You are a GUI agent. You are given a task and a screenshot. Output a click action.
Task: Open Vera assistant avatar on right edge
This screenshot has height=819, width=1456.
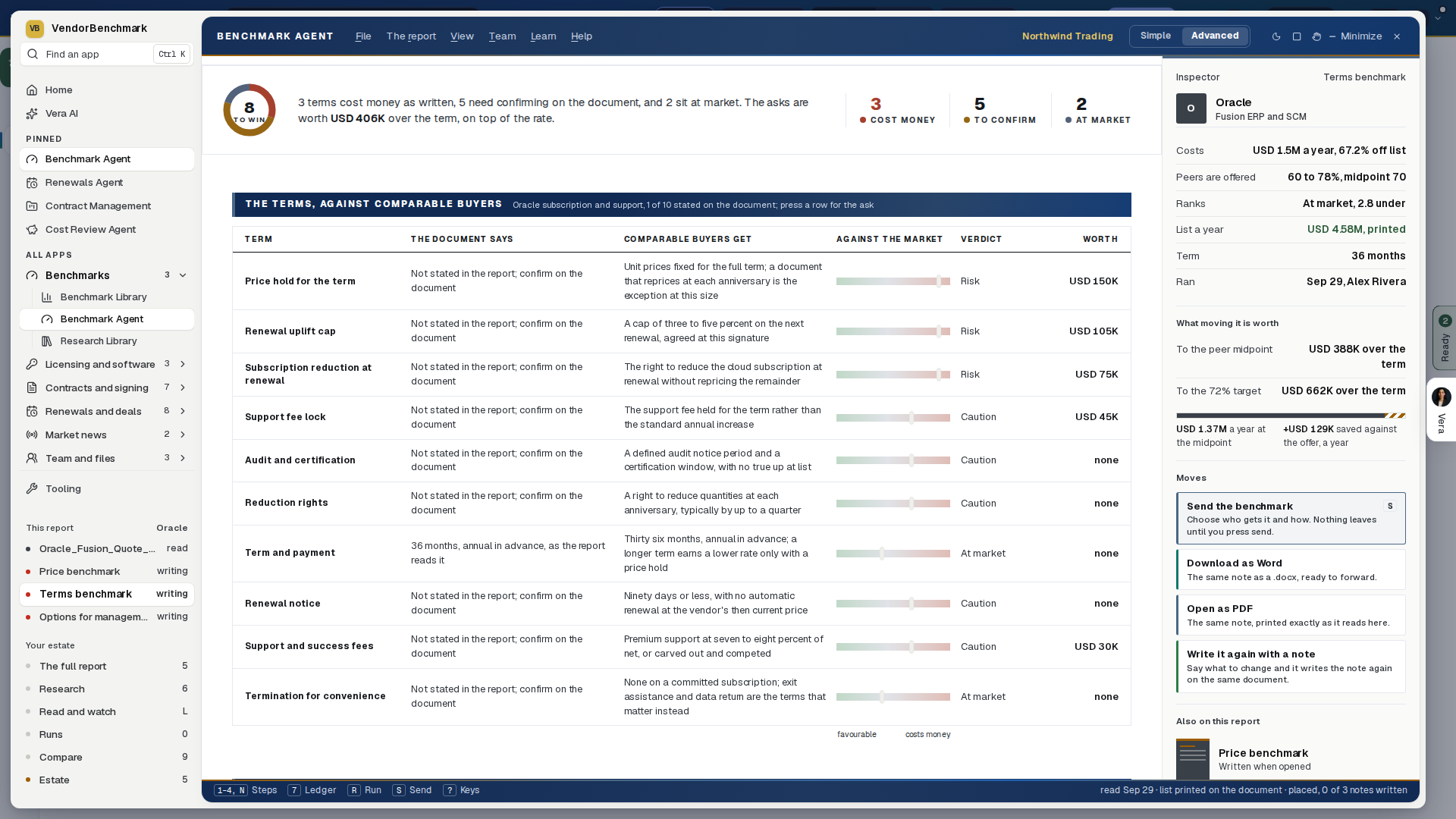pyautogui.click(x=1442, y=397)
